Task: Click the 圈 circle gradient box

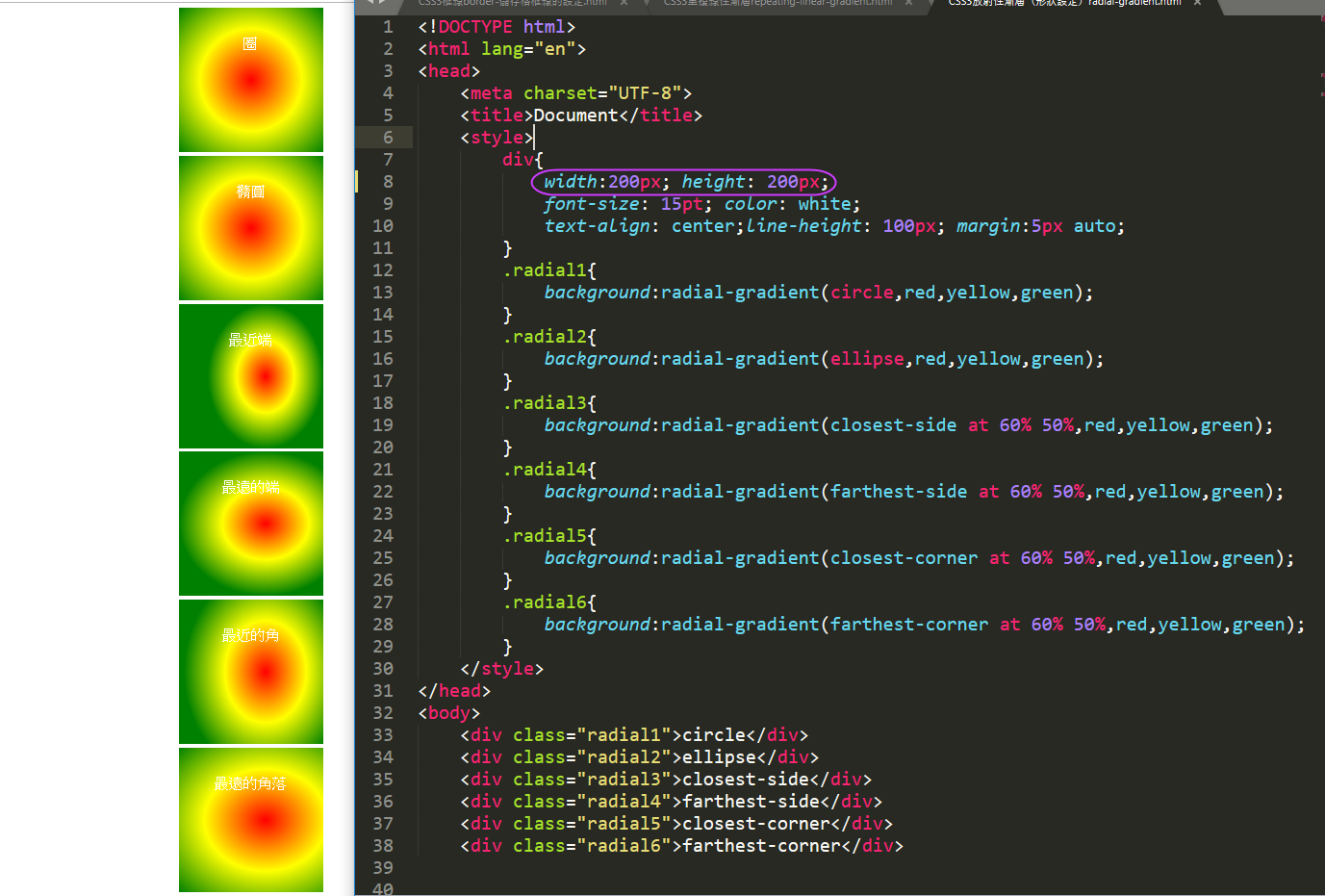Action: (x=250, y=80)
